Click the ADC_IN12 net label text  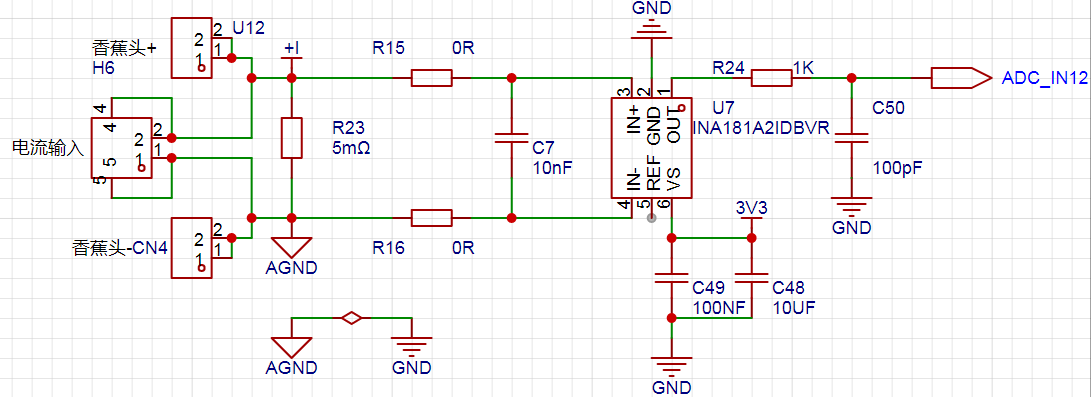(1044, 78)
